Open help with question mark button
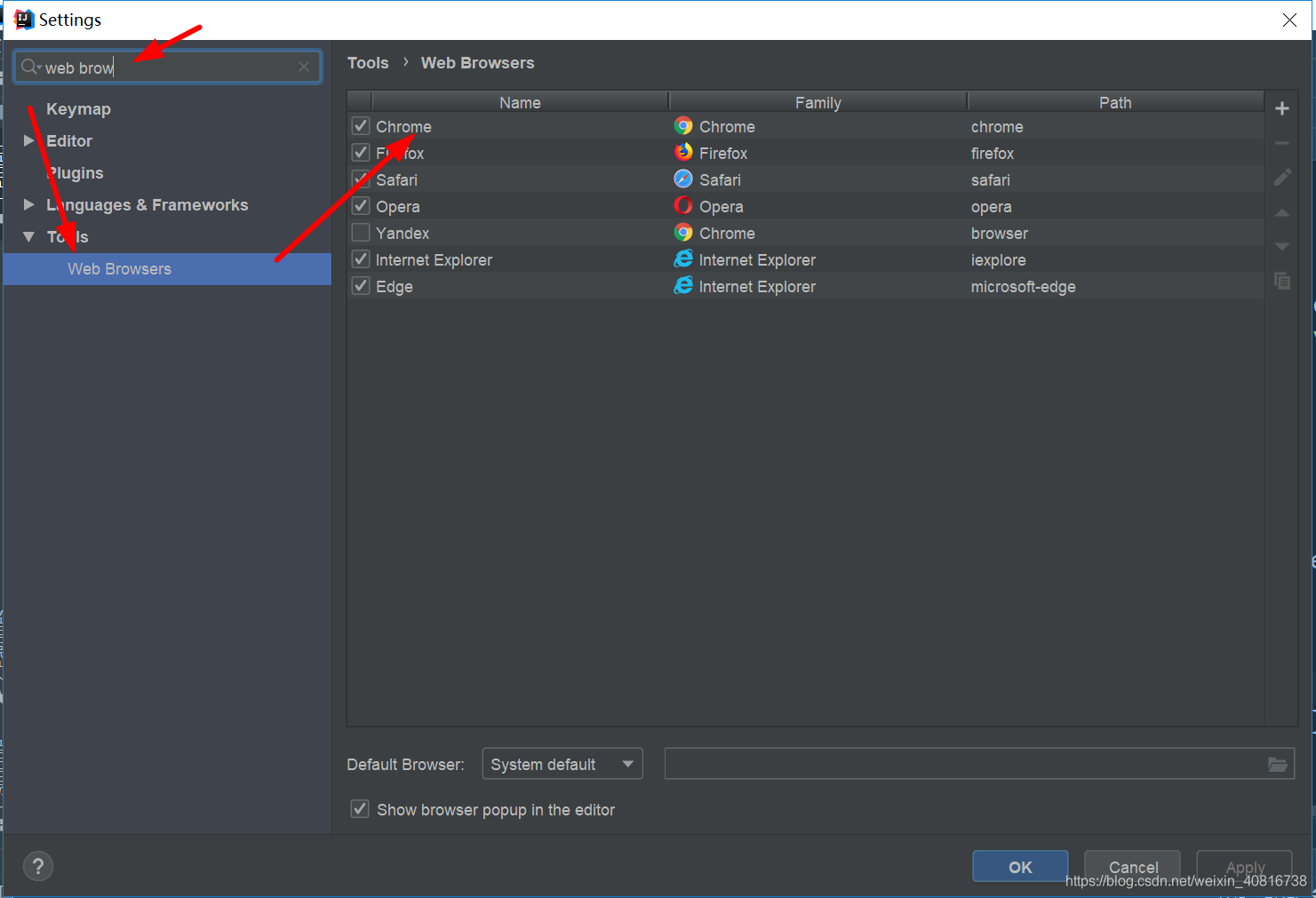Image resolution: width=1316 pixels, height=898 pixels. 38,866
